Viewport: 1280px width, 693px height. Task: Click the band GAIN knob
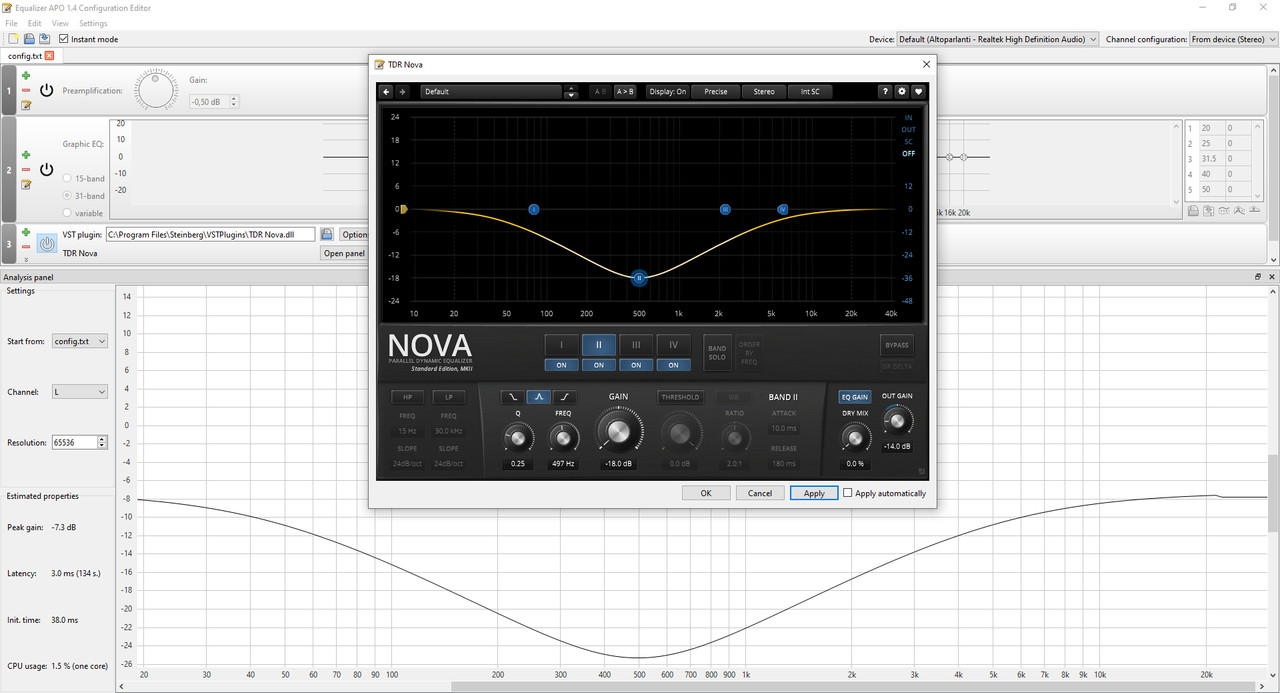coord(619,432)
